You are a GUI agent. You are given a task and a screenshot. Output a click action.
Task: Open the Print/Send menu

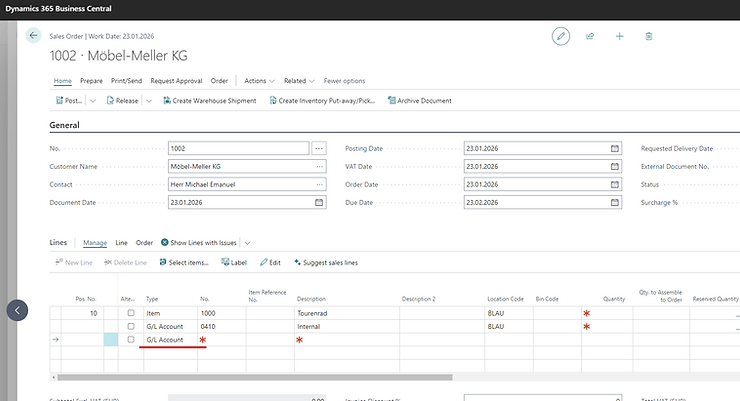pos(125,81)
